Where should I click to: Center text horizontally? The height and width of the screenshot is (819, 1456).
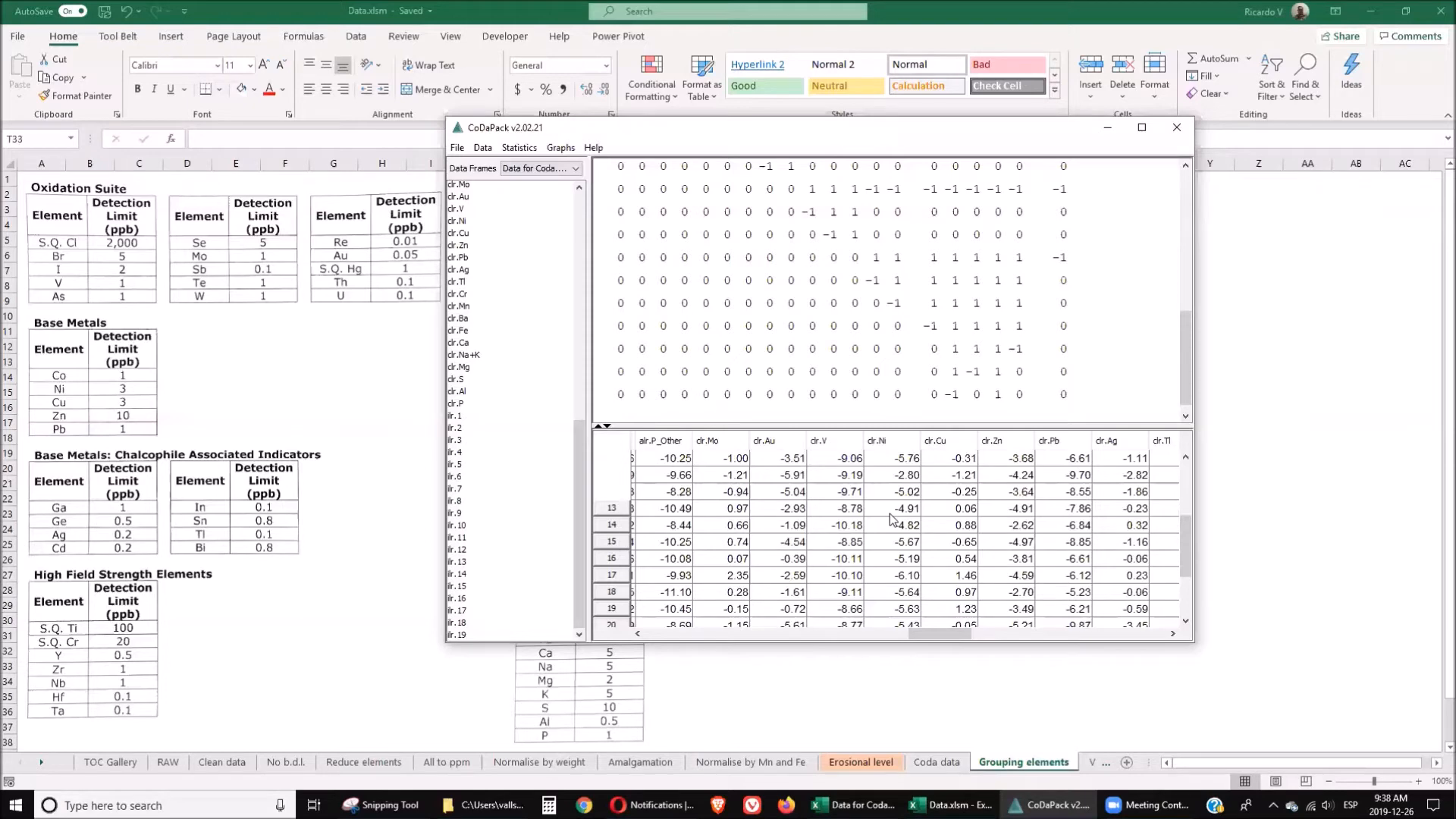tap(326, 89)
